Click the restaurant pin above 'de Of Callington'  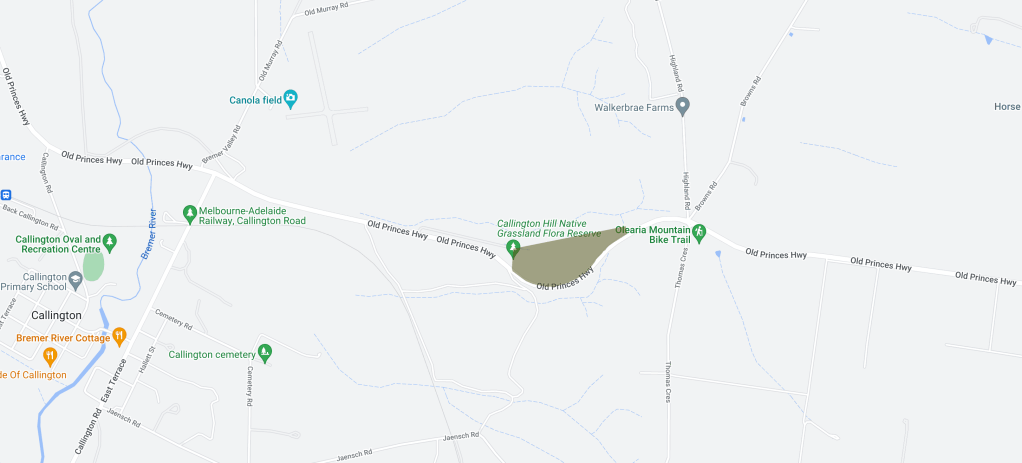click(x=50, y=356)
